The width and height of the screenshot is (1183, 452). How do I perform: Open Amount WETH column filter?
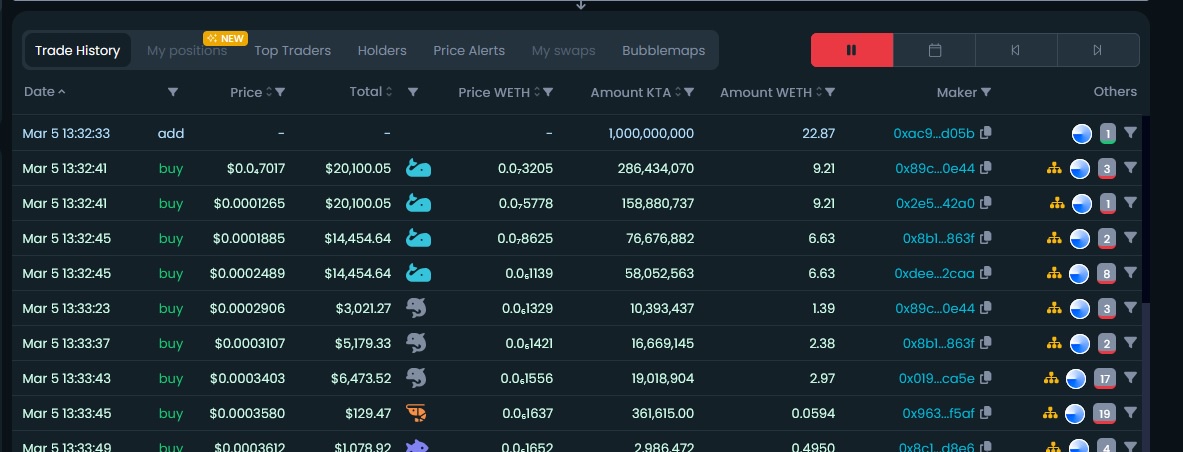830,92
